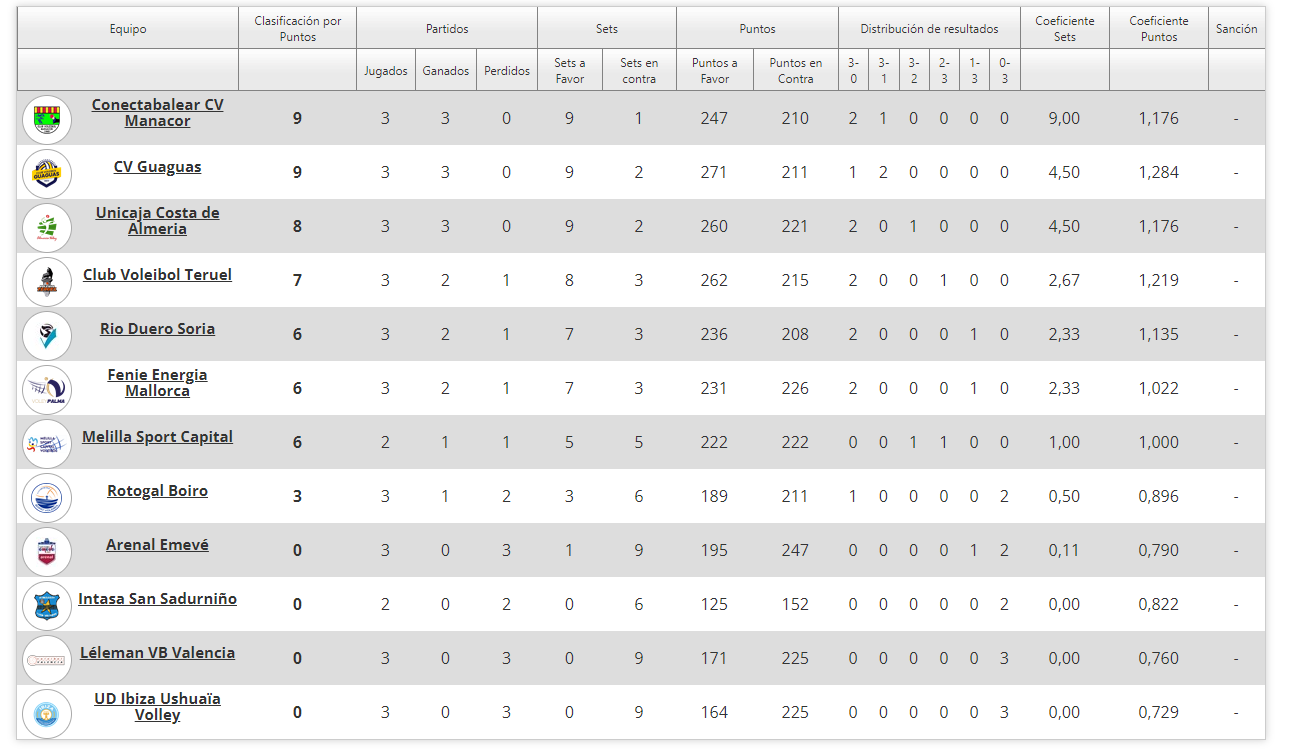Click the Intasa San Sadurniño logo
The width and height of the screenshot is (1297, 752).
(x=47, y=606)
